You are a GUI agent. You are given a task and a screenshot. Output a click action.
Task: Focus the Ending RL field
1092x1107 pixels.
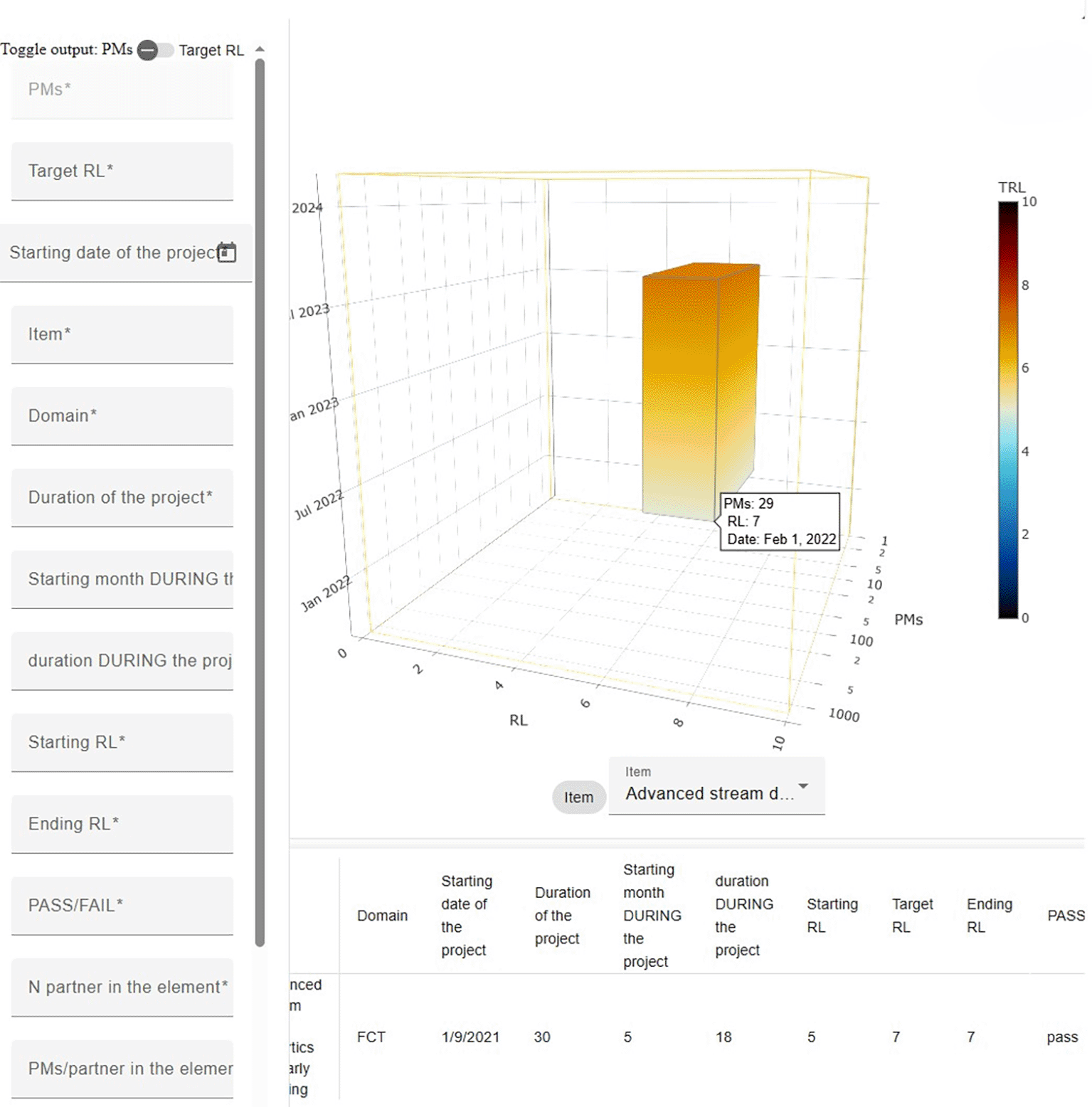pyautogui.click(x=122, y=824)
